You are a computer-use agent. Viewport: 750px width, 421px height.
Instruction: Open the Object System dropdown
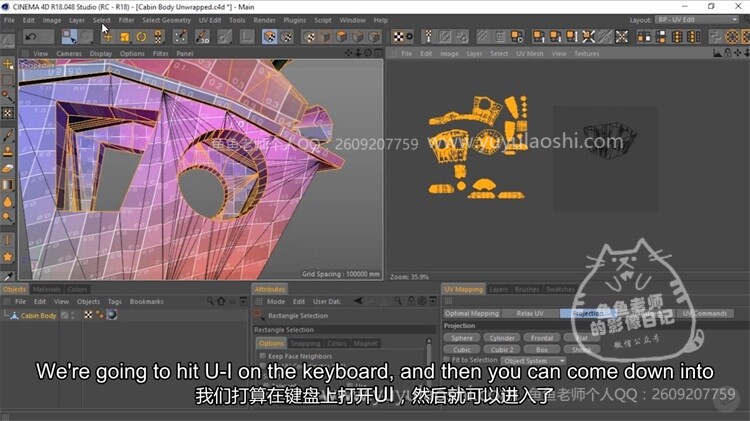(533, 361)
